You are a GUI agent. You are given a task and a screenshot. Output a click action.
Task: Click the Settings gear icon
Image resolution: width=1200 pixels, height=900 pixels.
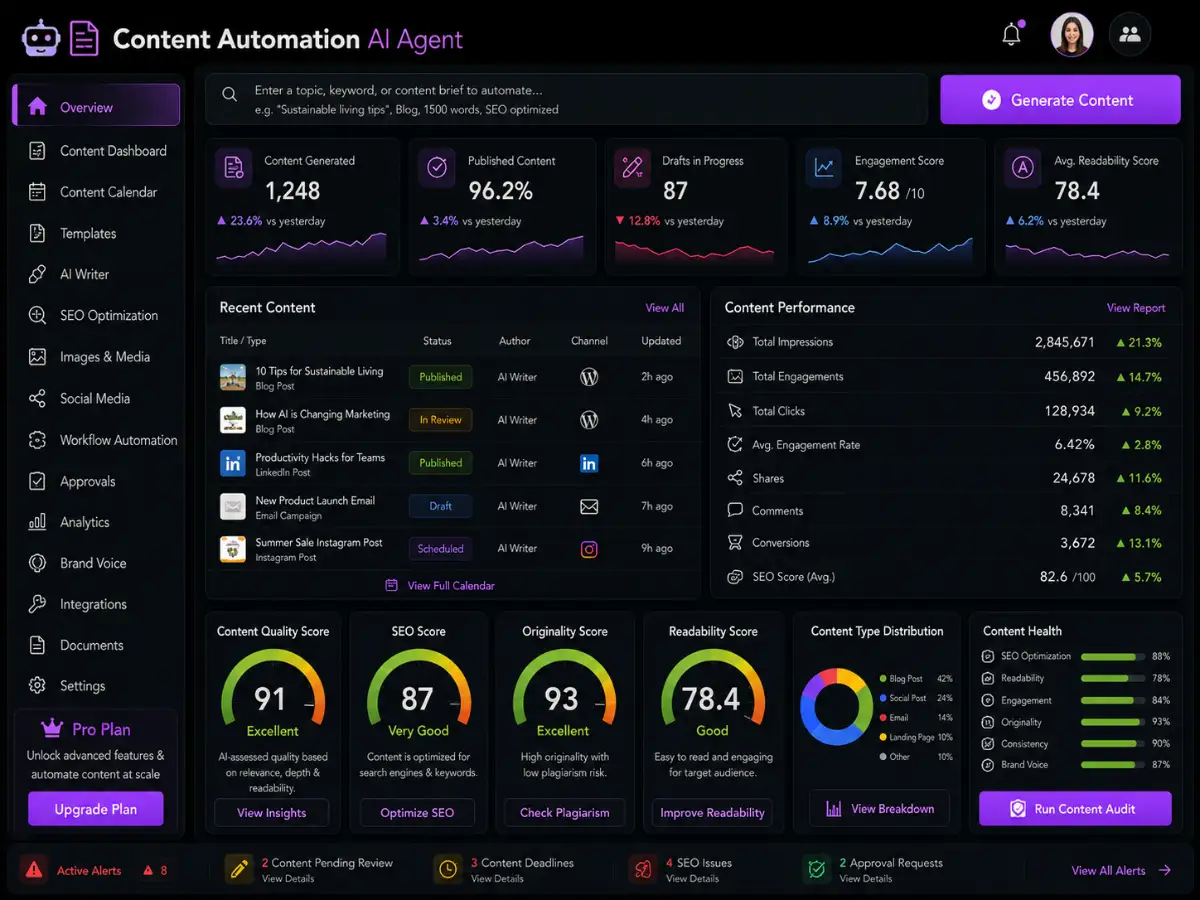[x=37, y=686]
